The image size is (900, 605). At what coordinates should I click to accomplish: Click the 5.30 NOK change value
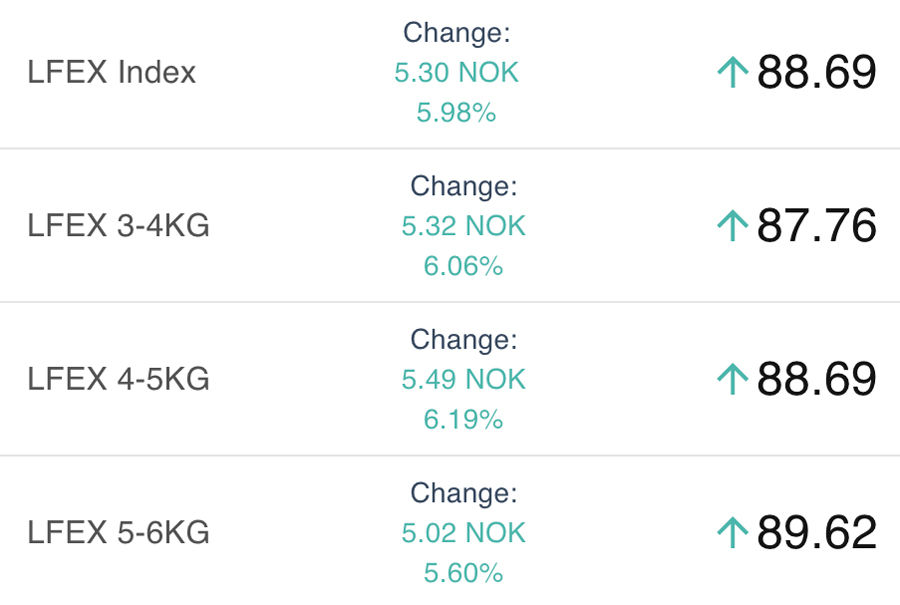click(x=457, y=73)
